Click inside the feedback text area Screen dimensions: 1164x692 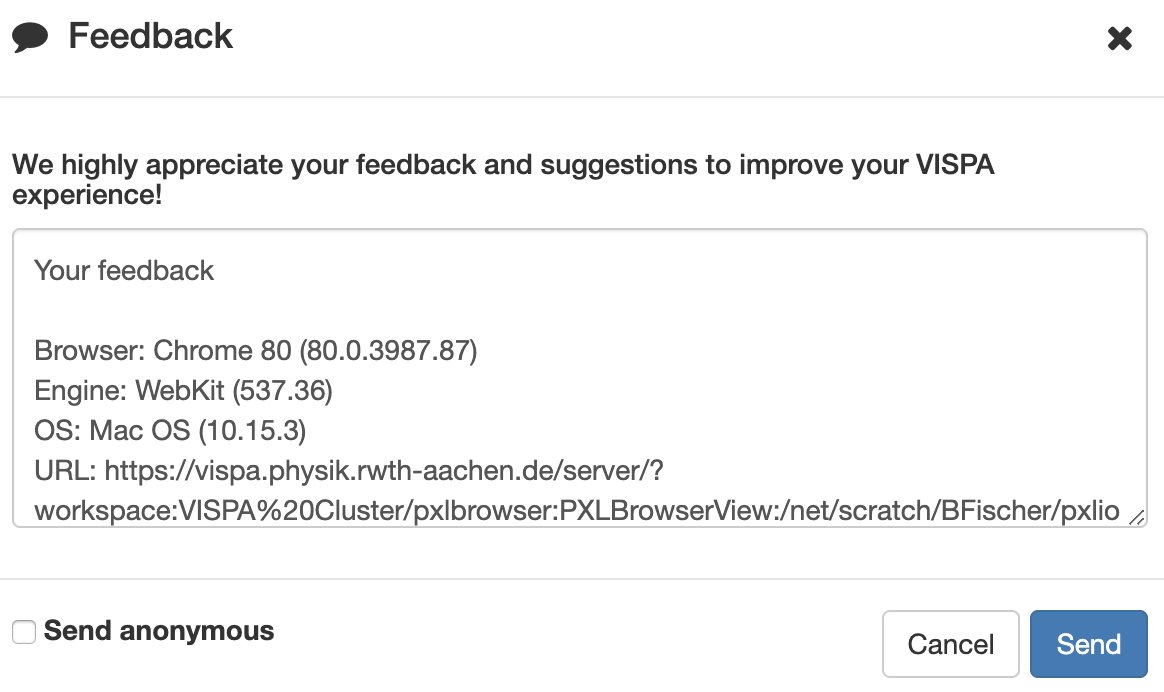coord(580,300)
